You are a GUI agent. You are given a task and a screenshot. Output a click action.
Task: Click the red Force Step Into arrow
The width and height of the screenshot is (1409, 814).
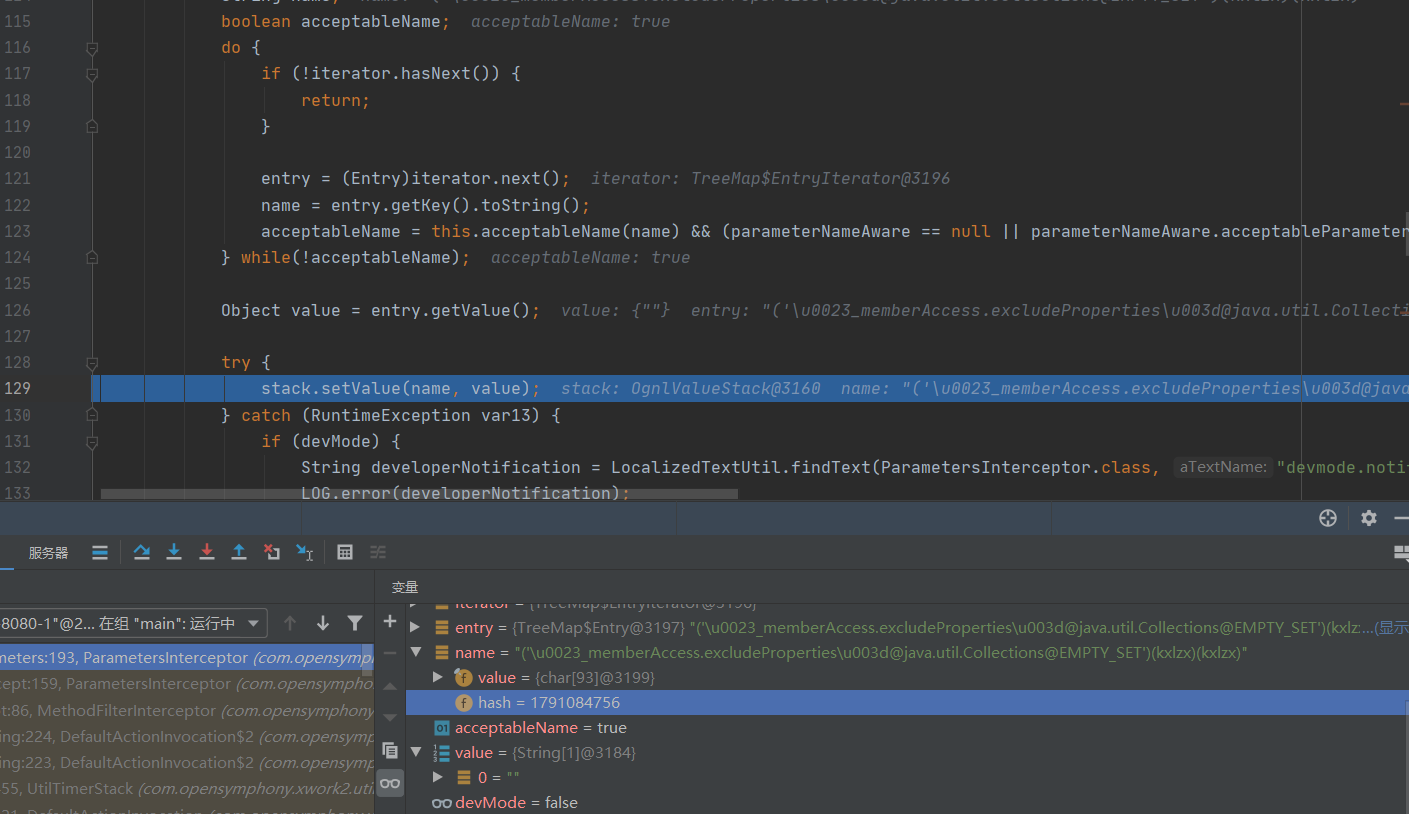tap(207, 552)
